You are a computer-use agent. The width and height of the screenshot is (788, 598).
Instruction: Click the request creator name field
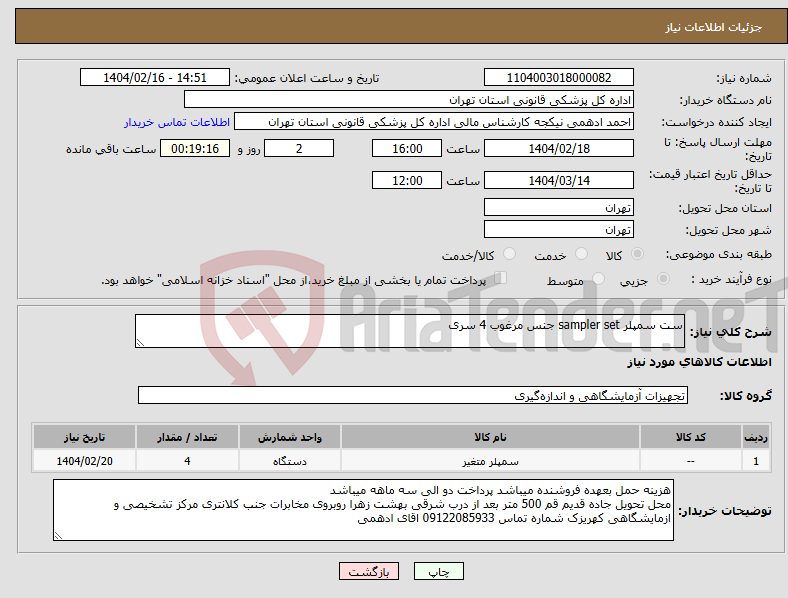tap(434, 122)
